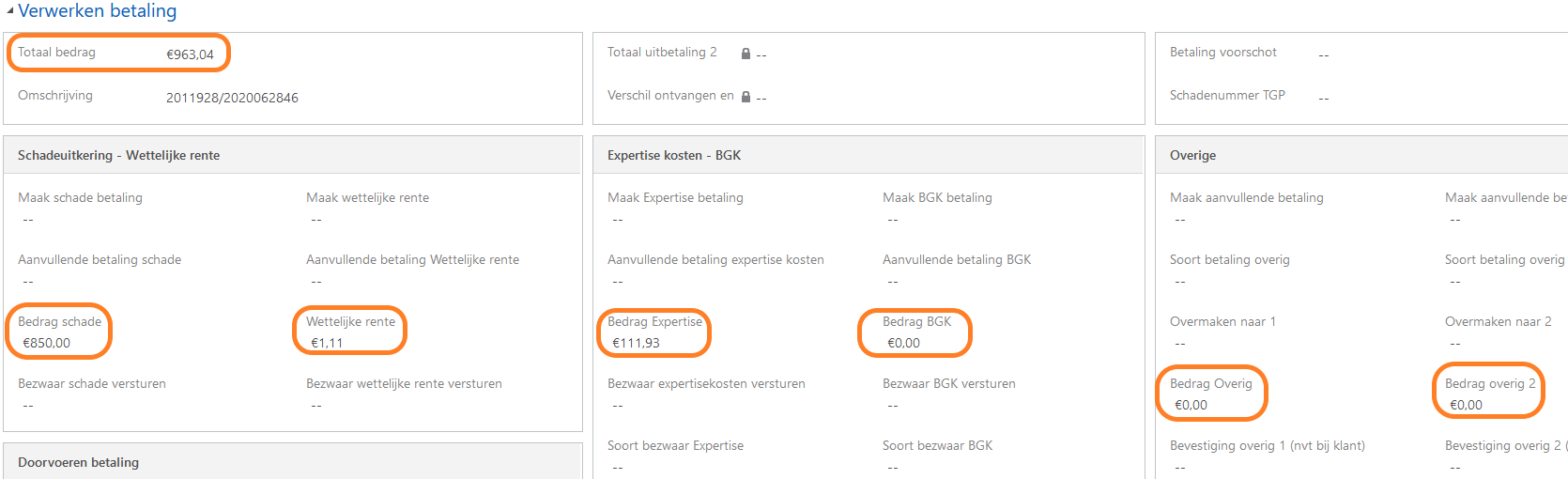The image size is (1568, 479).
Task: Collapse the Verwerken betaling section
Action: pyautogui.click(x=9, y=11)
